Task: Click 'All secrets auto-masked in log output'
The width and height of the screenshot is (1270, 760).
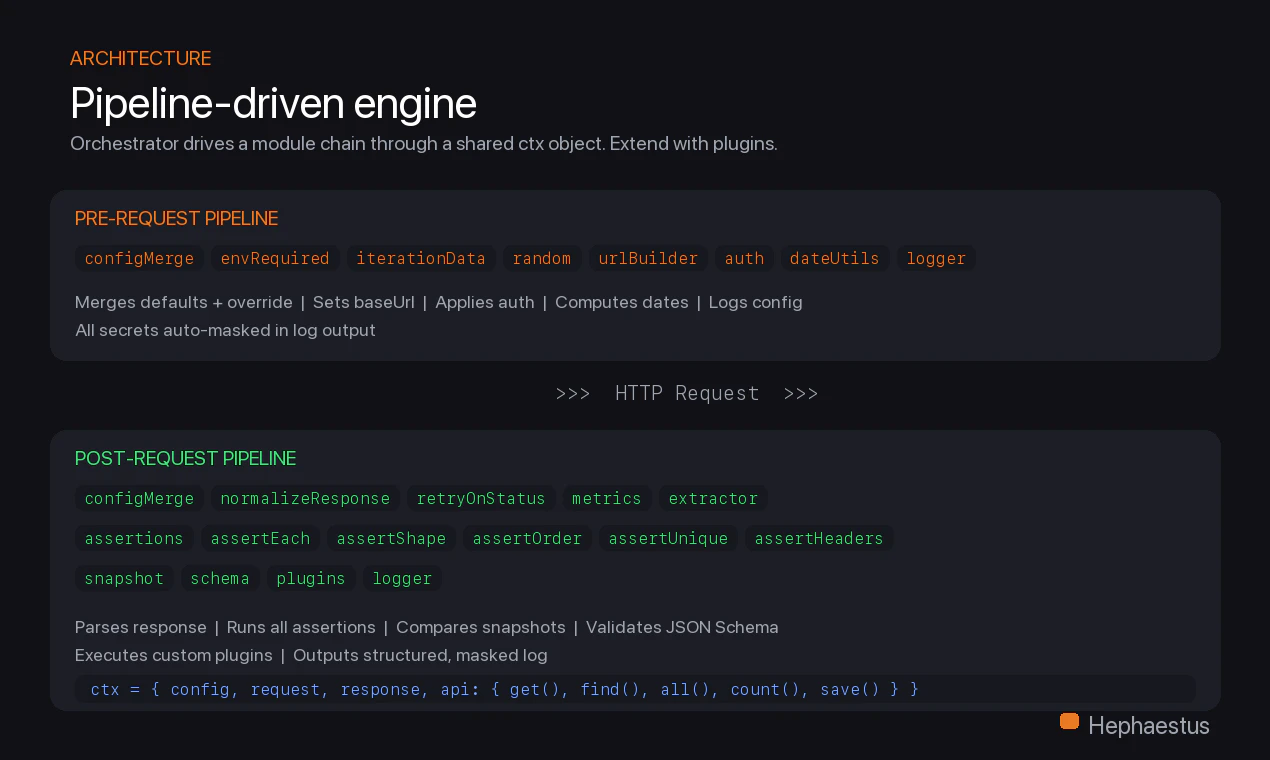Action: pos(226,330)
